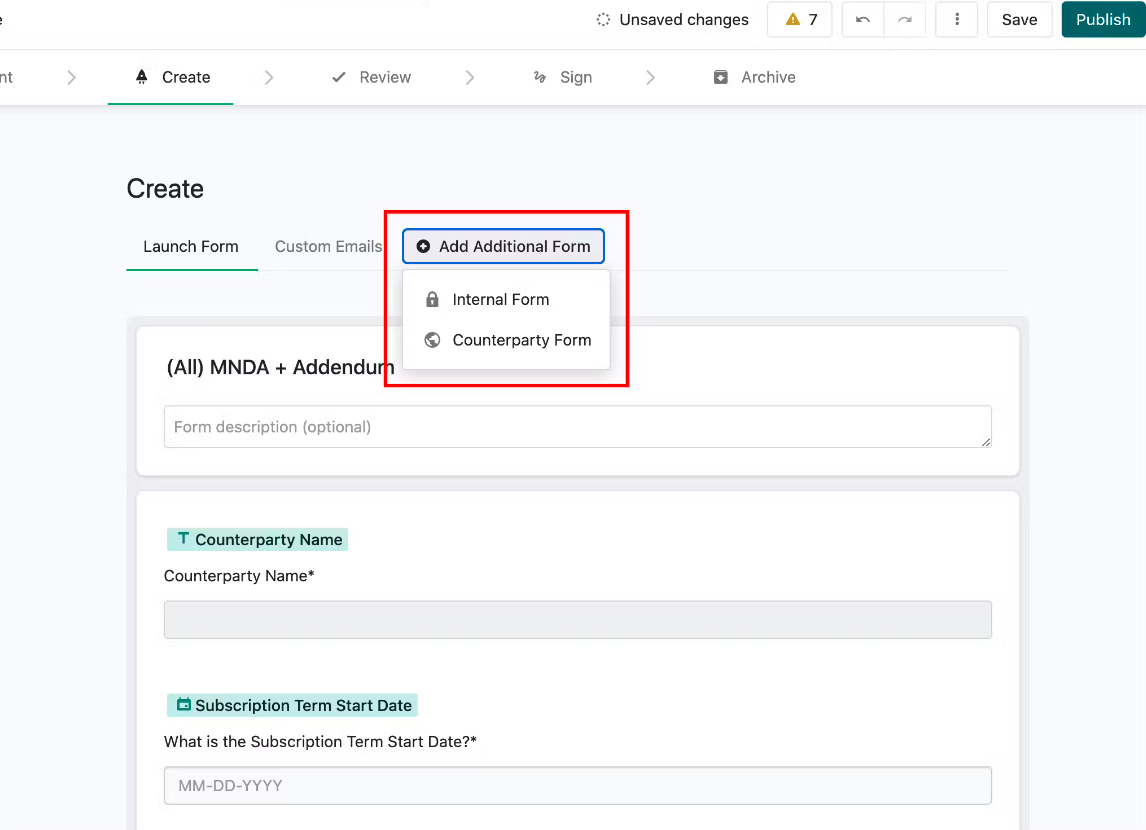Open the three-dot more options menu
Image resolution: width=1146 pixels, height=830 pixels.
(x=957, y=20)
